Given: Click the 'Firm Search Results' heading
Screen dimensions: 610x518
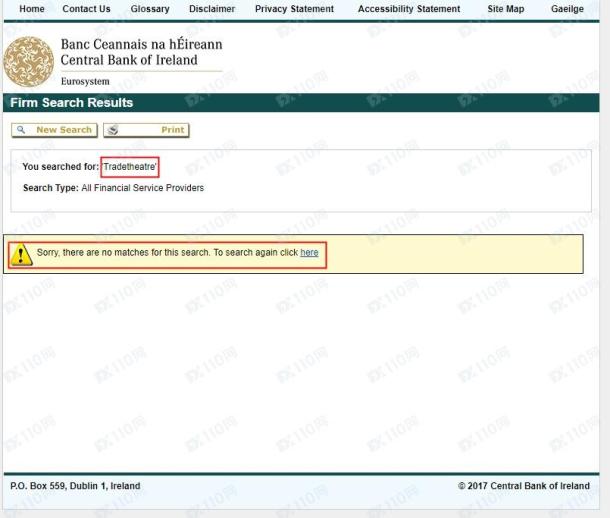Looking at the screenshot, I should [x=72, y=103].
